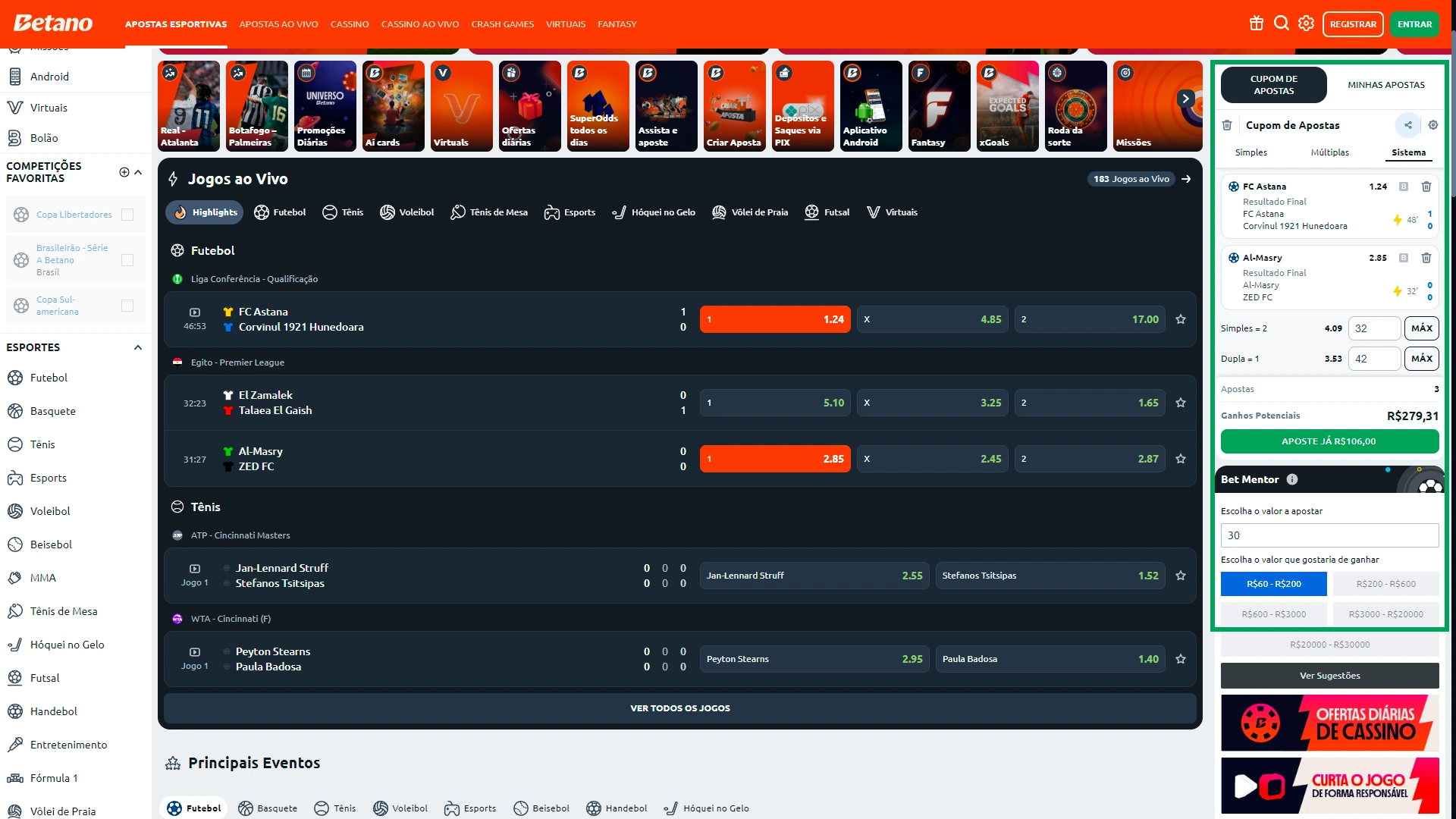Share the bet coupon
Image resolution: width=1456 pixels, height=819 pixels.
pyautogui.click(x=1408, y=125)
